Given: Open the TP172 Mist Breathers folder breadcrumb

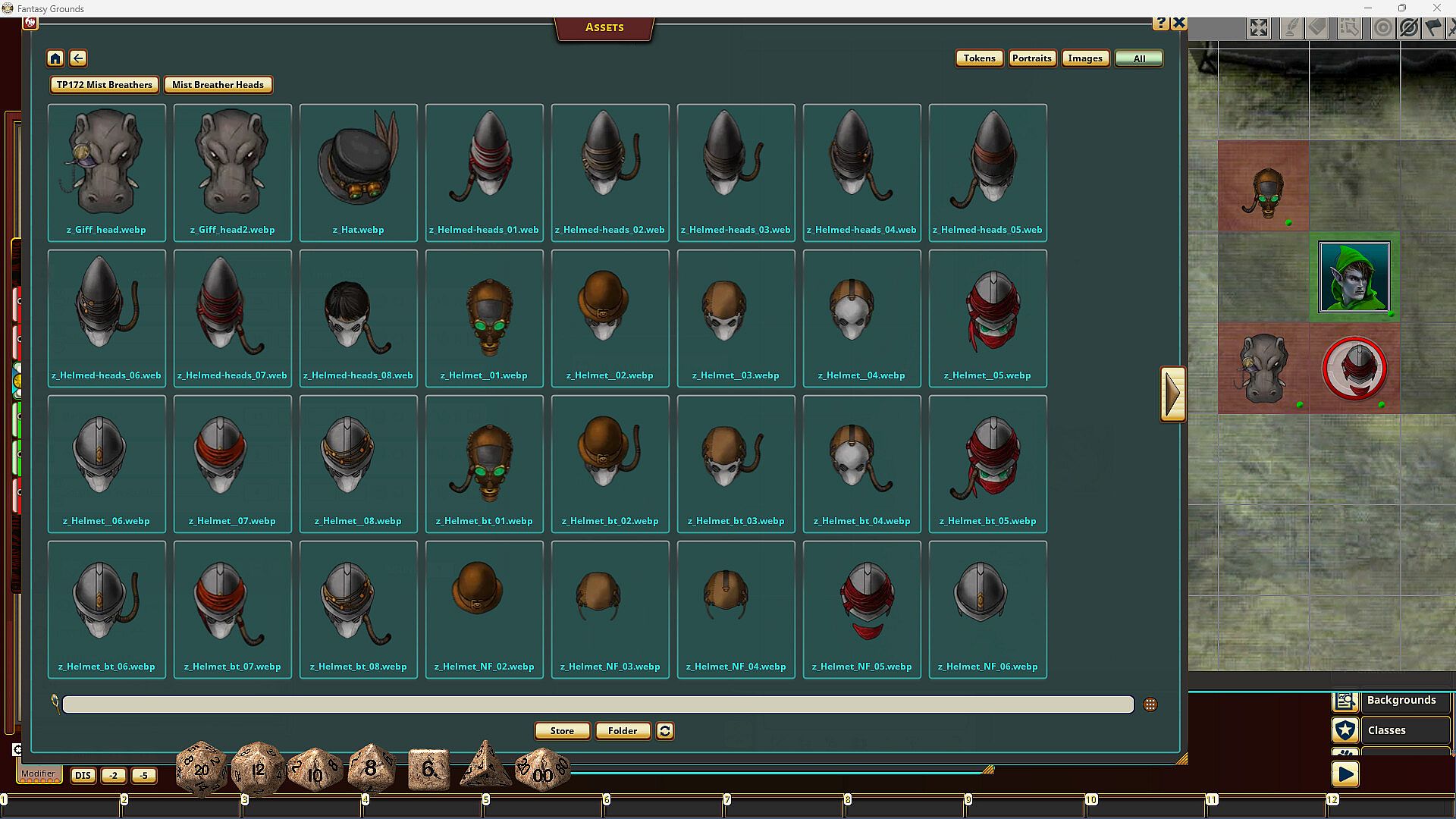Looking at the screenshot, I should [x=105, y=85].
